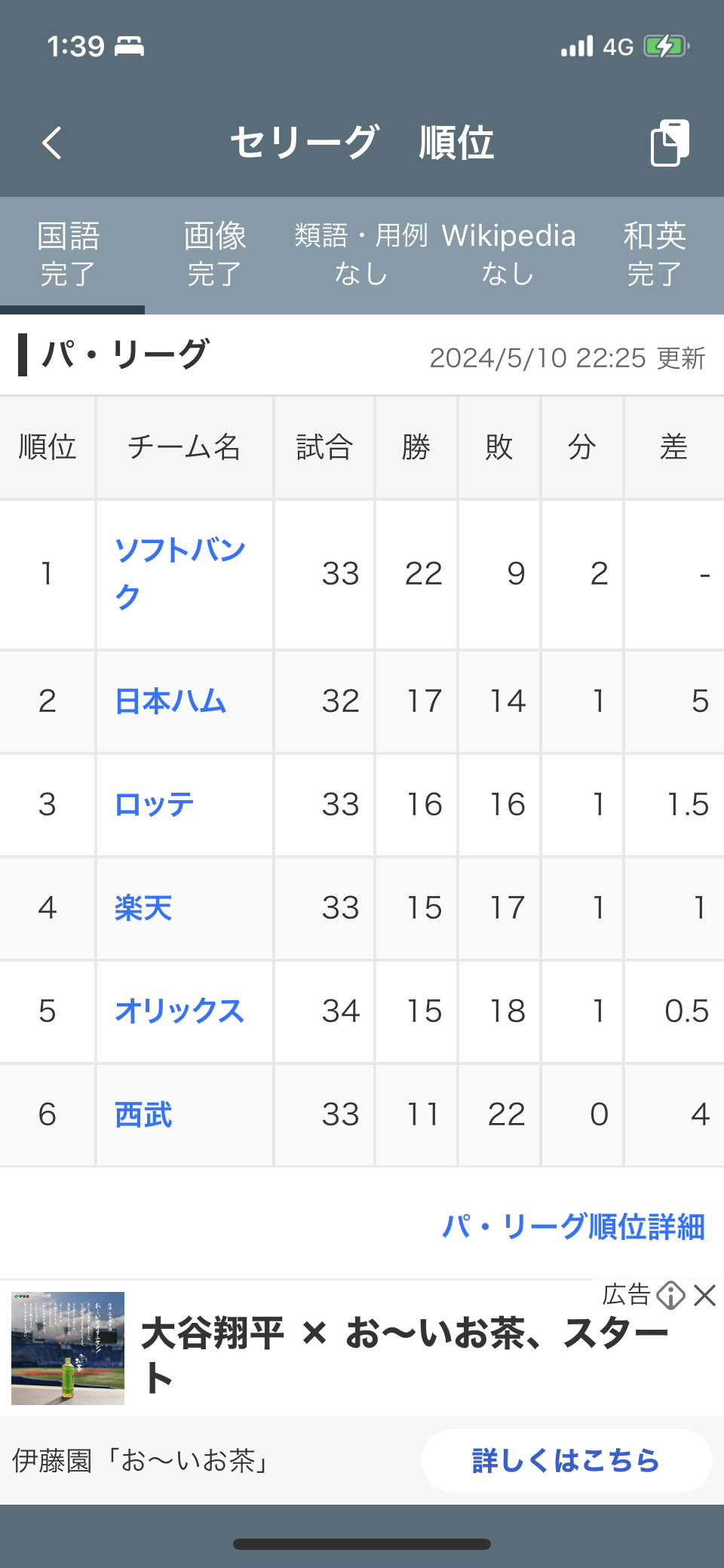Open the 類語・用例 tab
724x1568 pixels.
pos(361,254)
